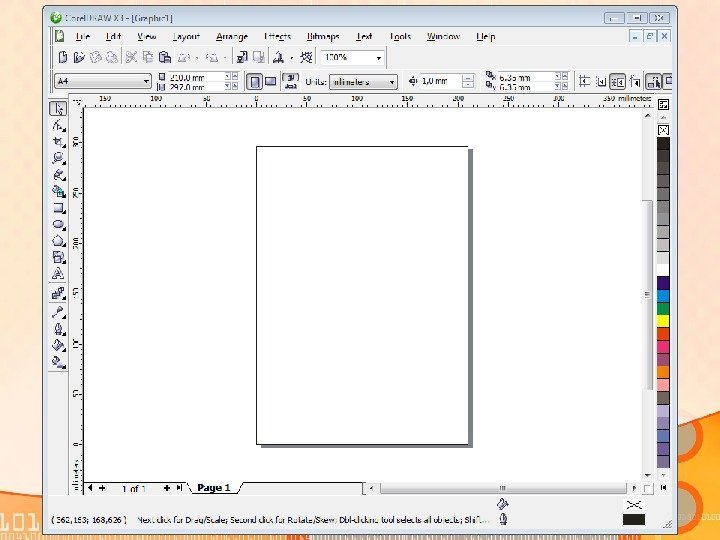Click the Undo toolbar icon
720x540 pixels.
pyautogui.click(x=184, y=57)
